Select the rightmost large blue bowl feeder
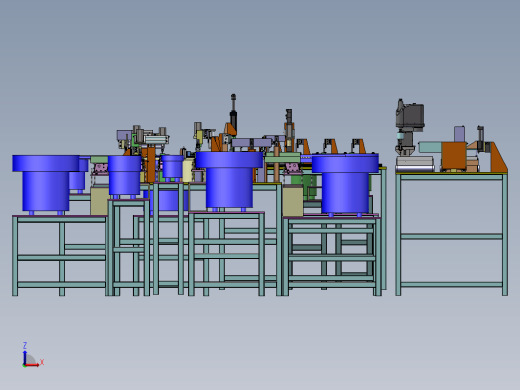Screen dimensions: 520x390 pyautogui.click(x=345, y=184)
